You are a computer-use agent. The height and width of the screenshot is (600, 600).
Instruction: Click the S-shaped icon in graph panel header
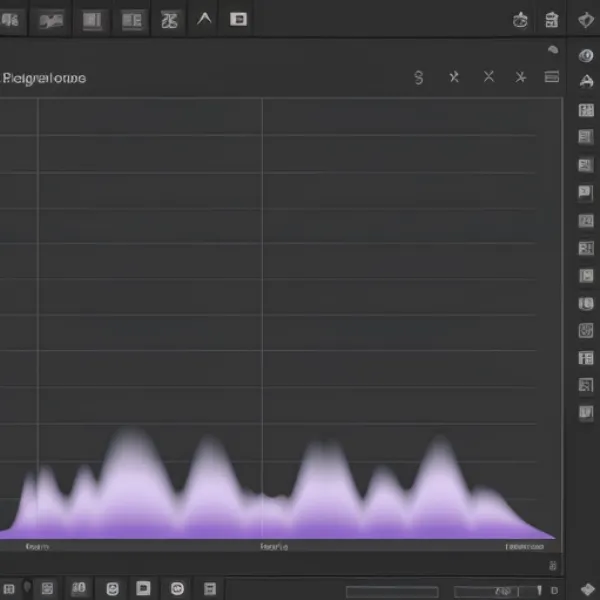point(419,77)
